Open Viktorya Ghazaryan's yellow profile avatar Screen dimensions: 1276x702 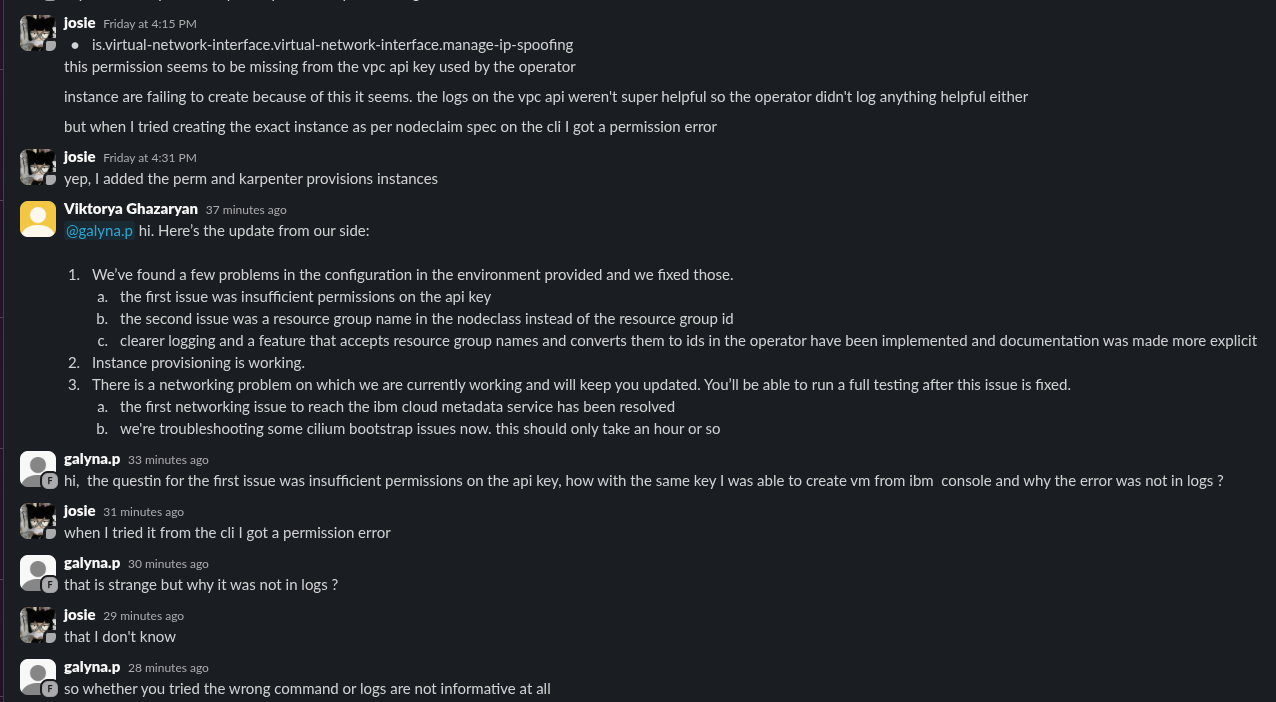pos(37,219)
